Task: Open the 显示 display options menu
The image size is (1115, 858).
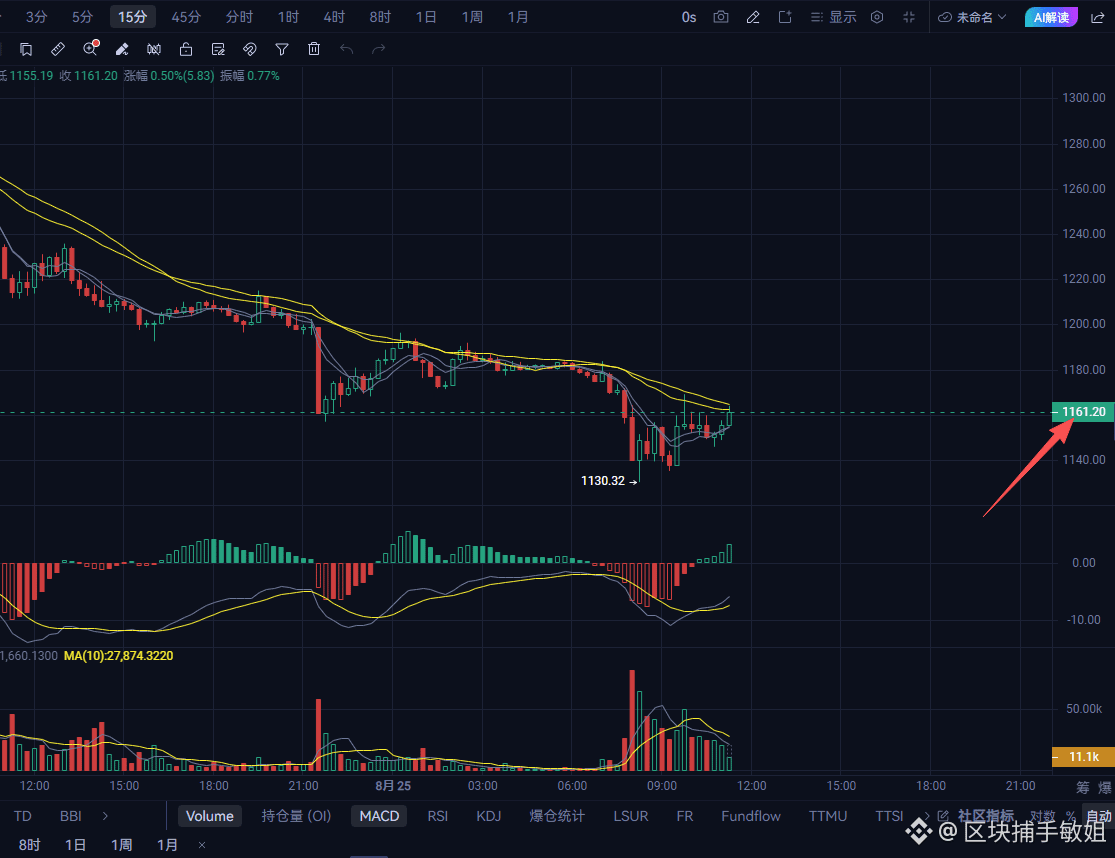Action: pos(834,17)
